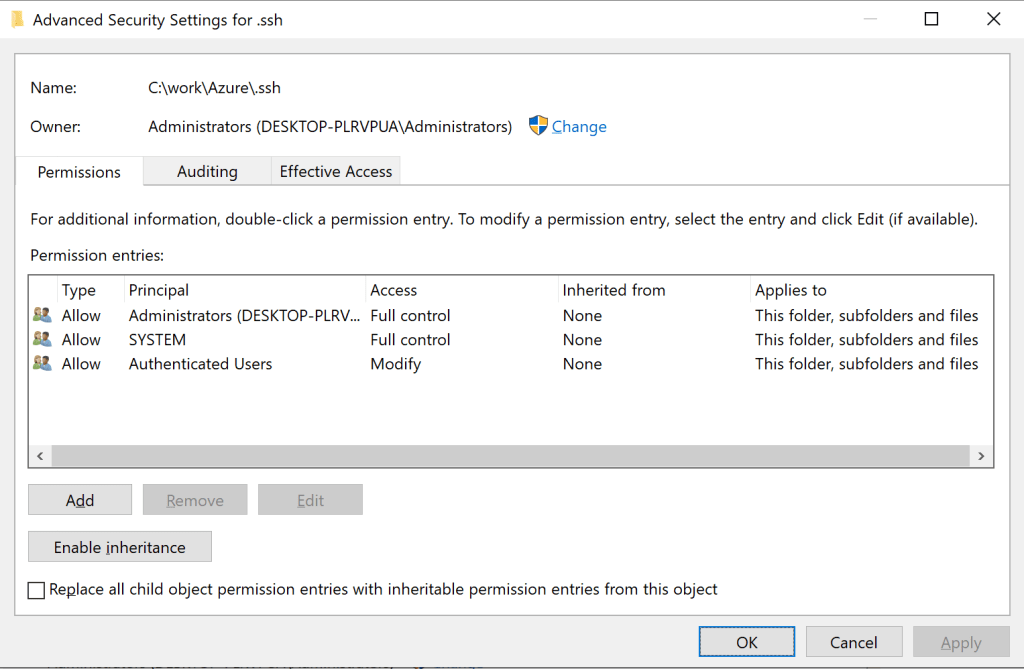This screenshot has height=669, width=1024.
Task: Open the Effective Access tab
Action: tap(335, 171)
